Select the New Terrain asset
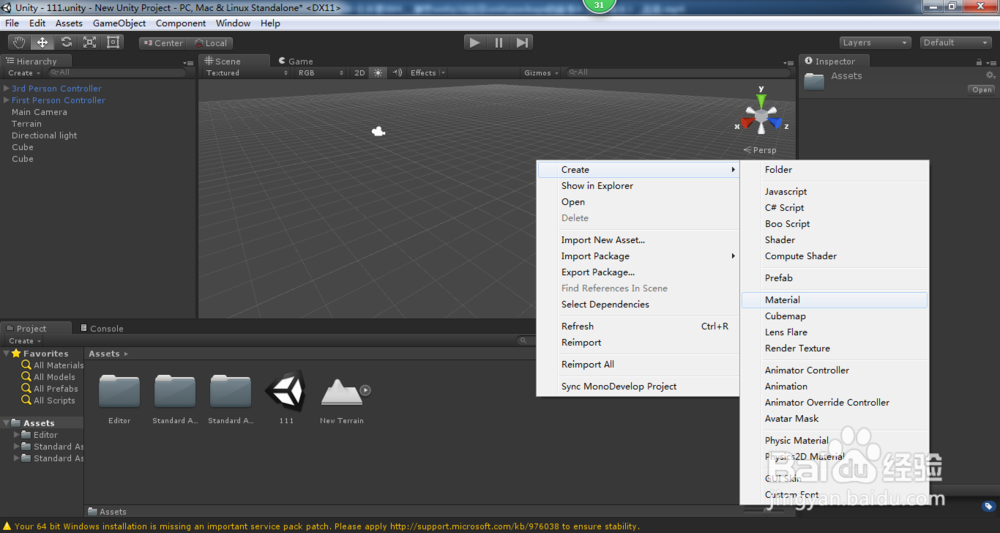The image size is (1000, 533). tap(341, 391)
